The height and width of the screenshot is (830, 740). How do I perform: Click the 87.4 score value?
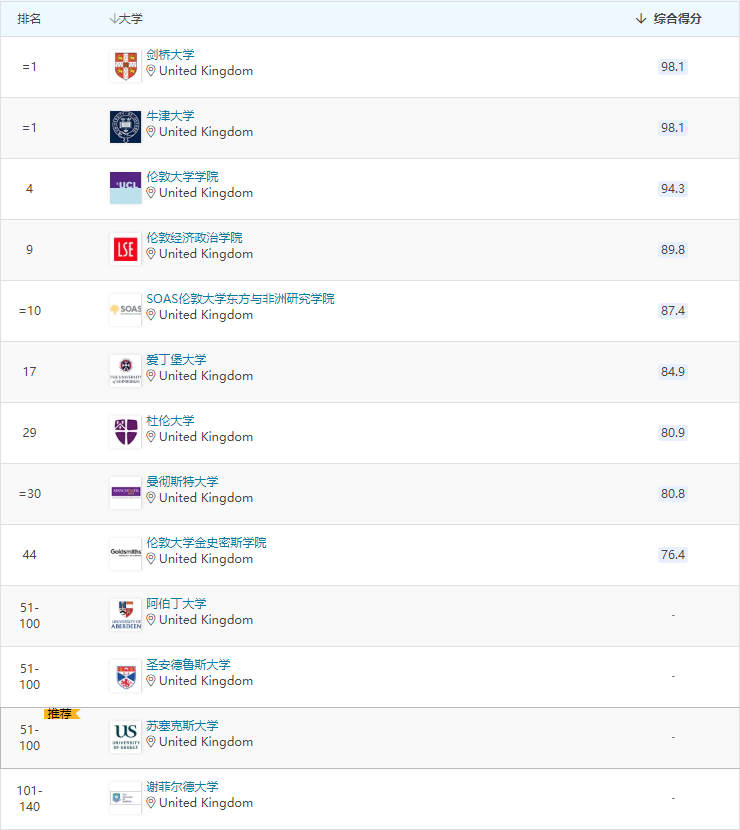coord(673,311)
